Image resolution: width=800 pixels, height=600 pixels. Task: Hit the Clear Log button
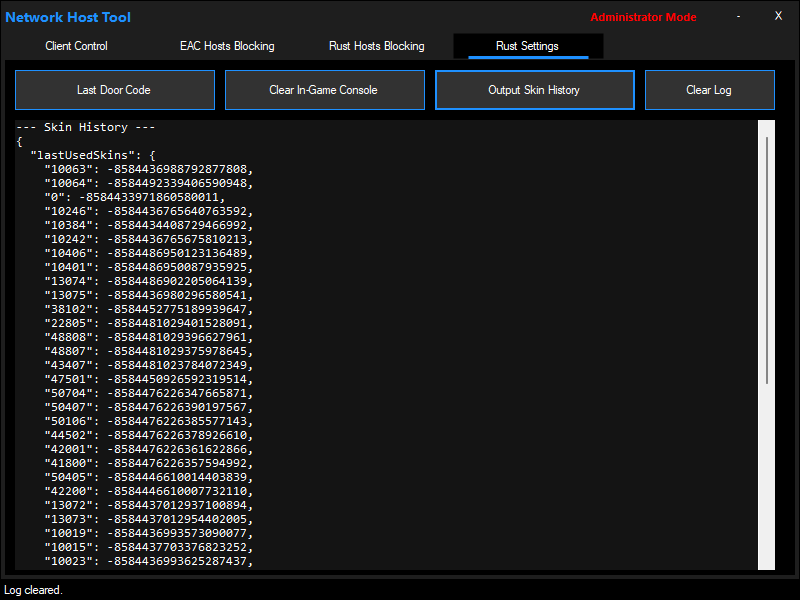[708, 90]
